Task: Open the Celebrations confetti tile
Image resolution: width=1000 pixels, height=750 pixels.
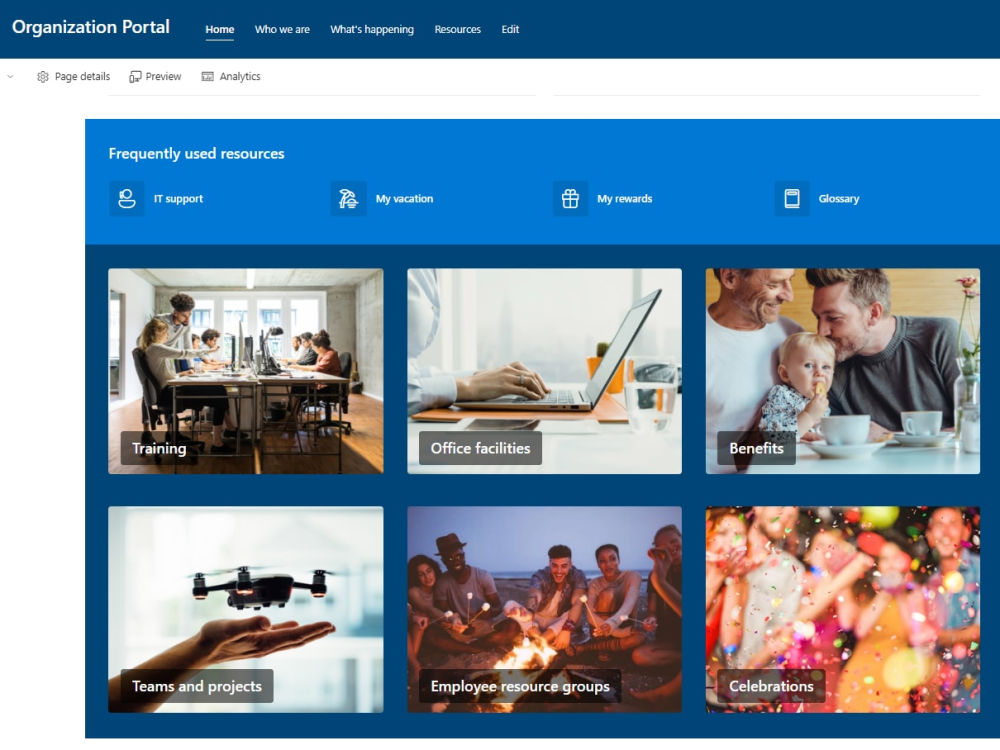Action: (842, 609)
